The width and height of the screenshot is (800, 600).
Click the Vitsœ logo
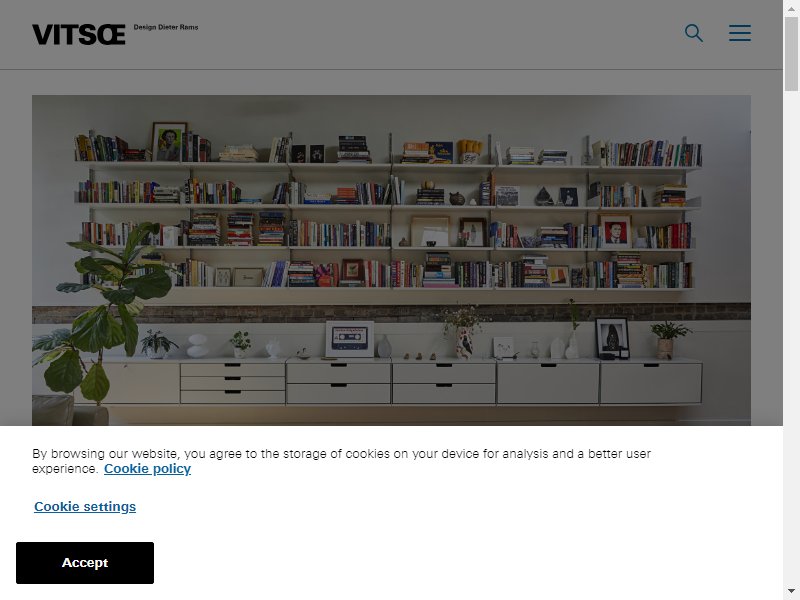point(79,35)
